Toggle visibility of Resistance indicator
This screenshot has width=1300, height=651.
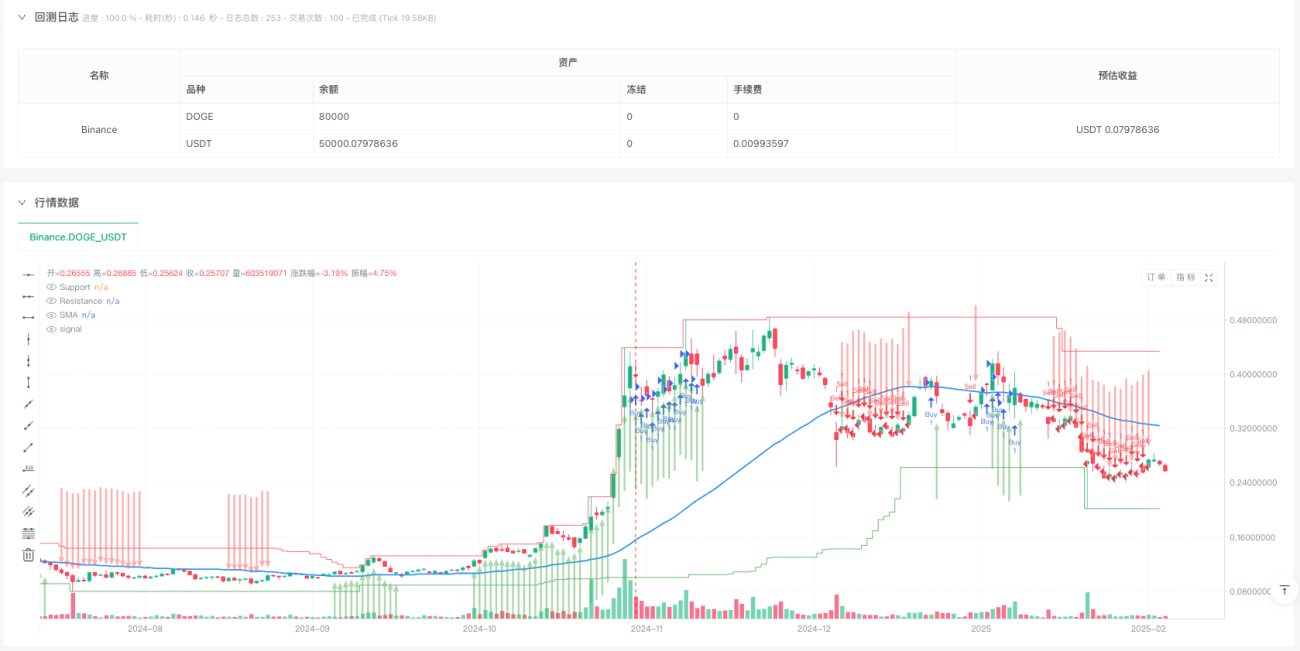coord(52,301)
